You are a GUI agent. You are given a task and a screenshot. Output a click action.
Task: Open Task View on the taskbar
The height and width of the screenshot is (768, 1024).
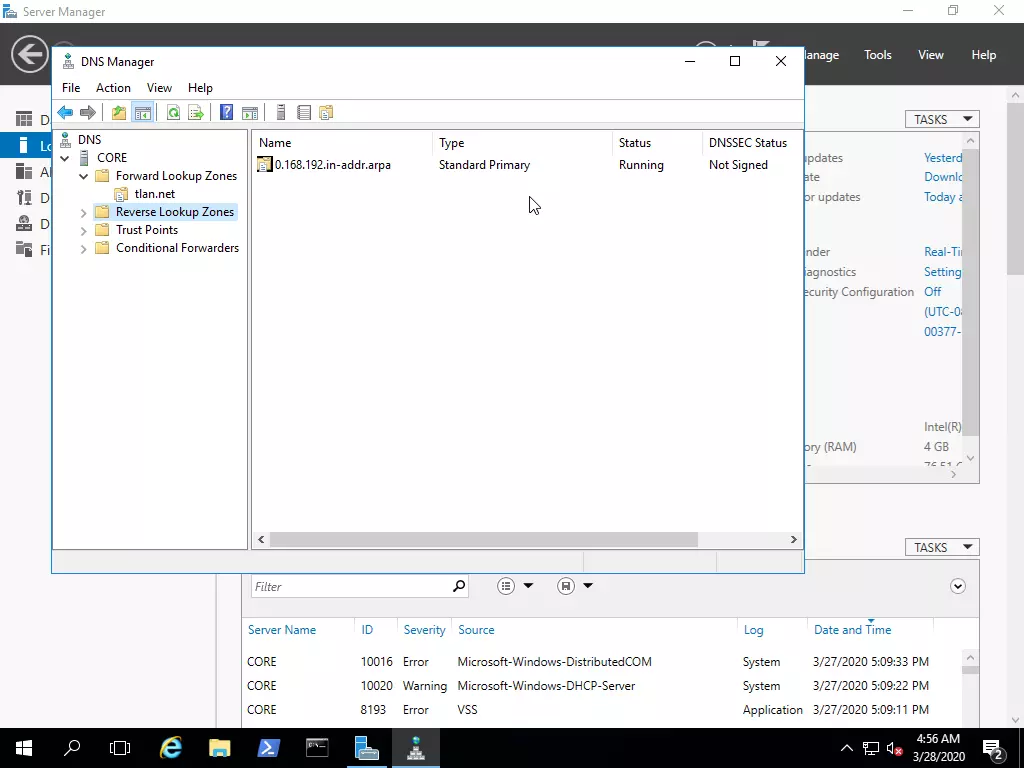tap(120, 748)
